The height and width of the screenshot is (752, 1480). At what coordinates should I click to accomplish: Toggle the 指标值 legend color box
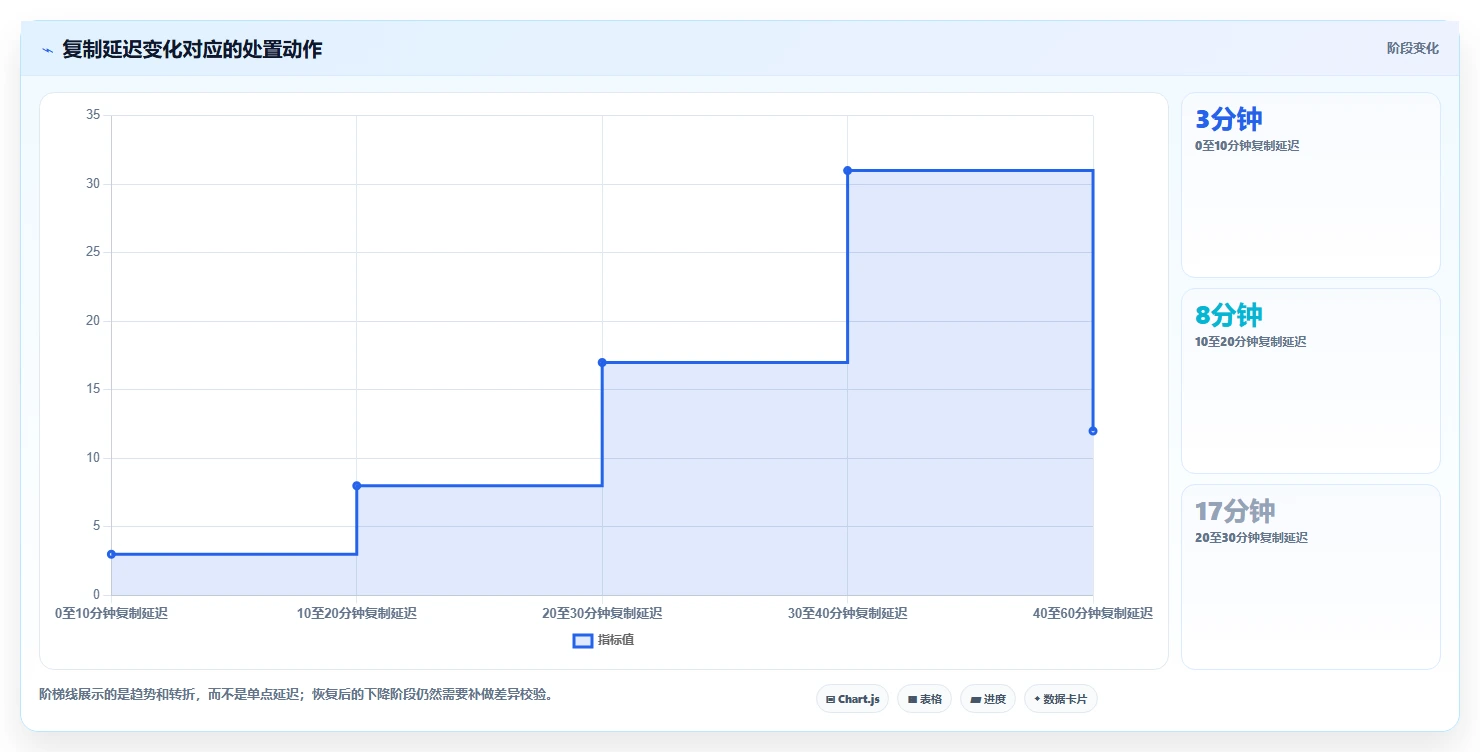coord(582,640)
